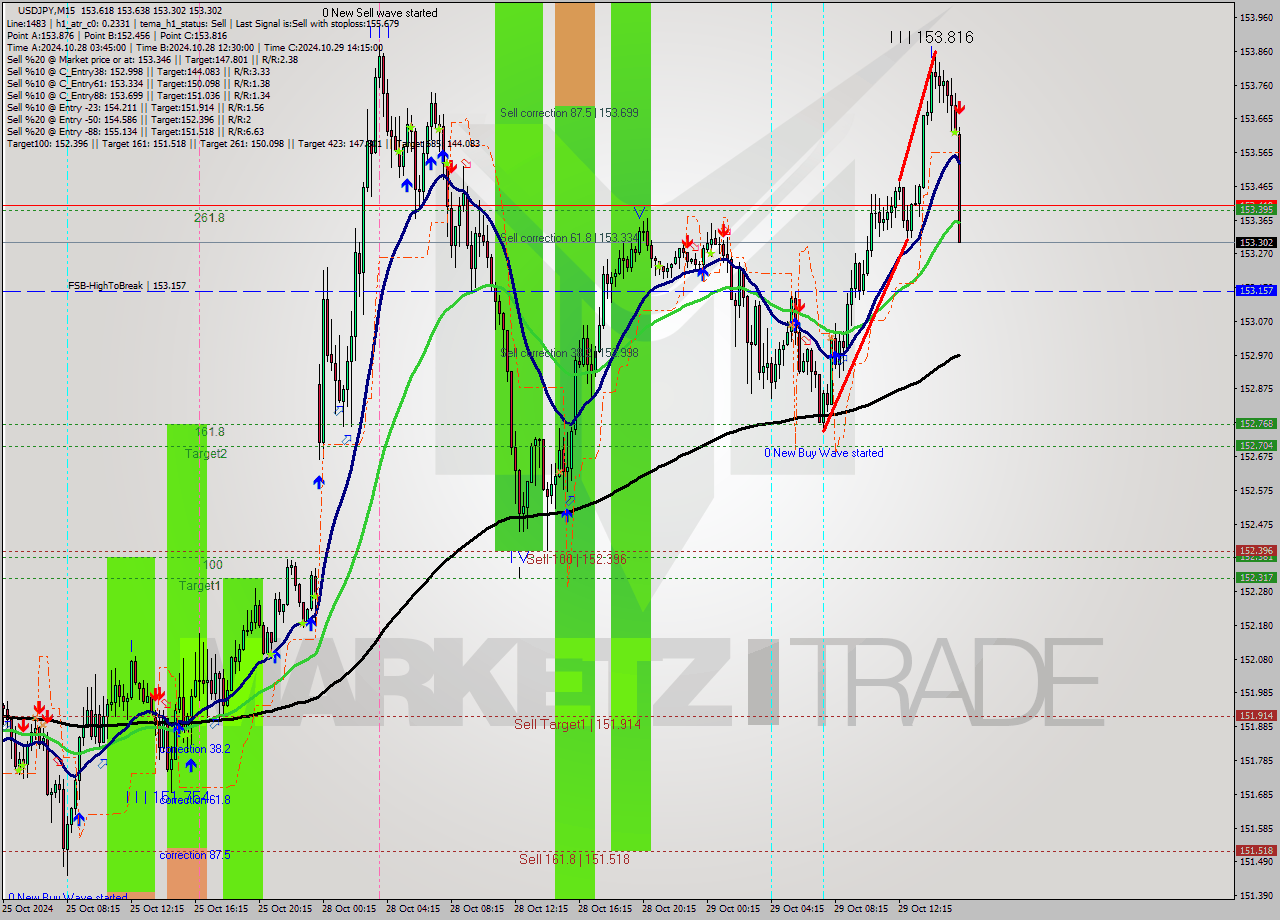Click the 'Sell 161.8 | 151.518' label
The width and height of the screenshot is (1280, 920).
[575, 859]
